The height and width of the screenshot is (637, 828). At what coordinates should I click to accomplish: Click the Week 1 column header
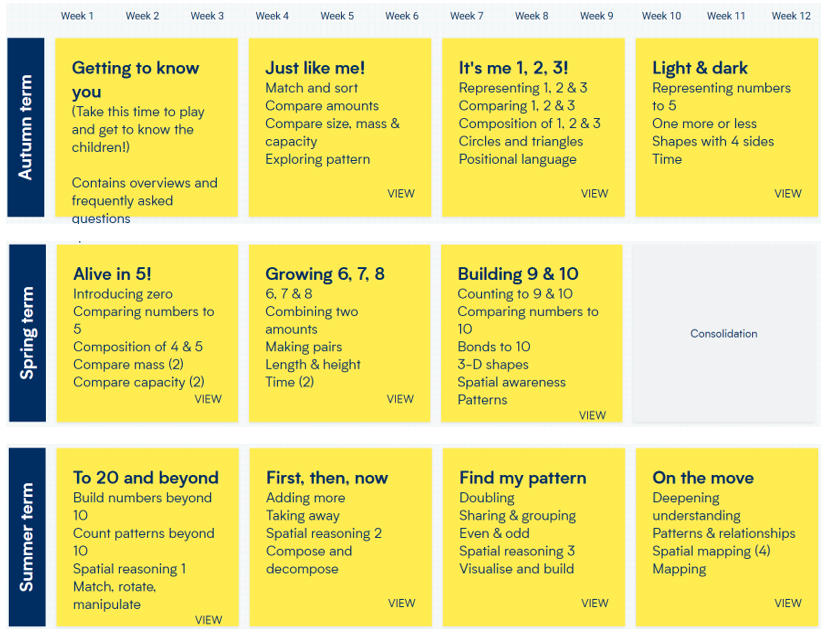(77, 16)
